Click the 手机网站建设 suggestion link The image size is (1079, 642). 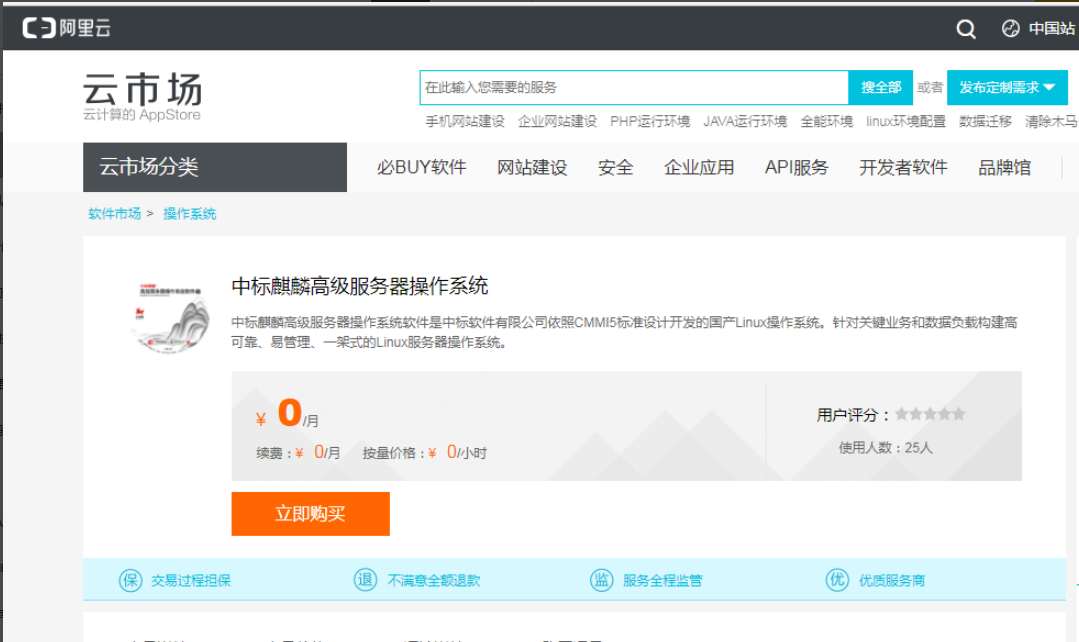(464, 122)
